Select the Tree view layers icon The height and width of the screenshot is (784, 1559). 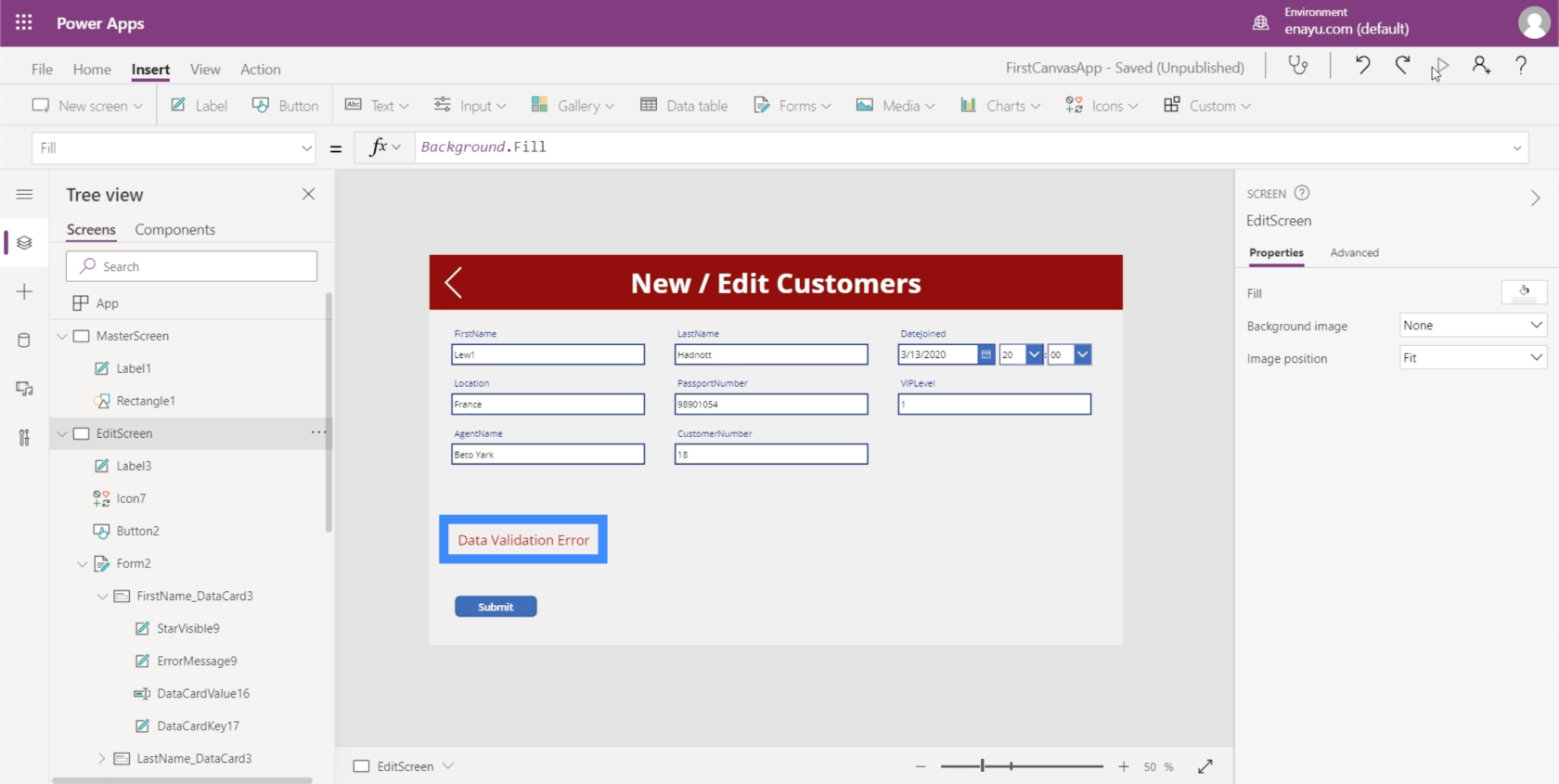tap(24, 243)
